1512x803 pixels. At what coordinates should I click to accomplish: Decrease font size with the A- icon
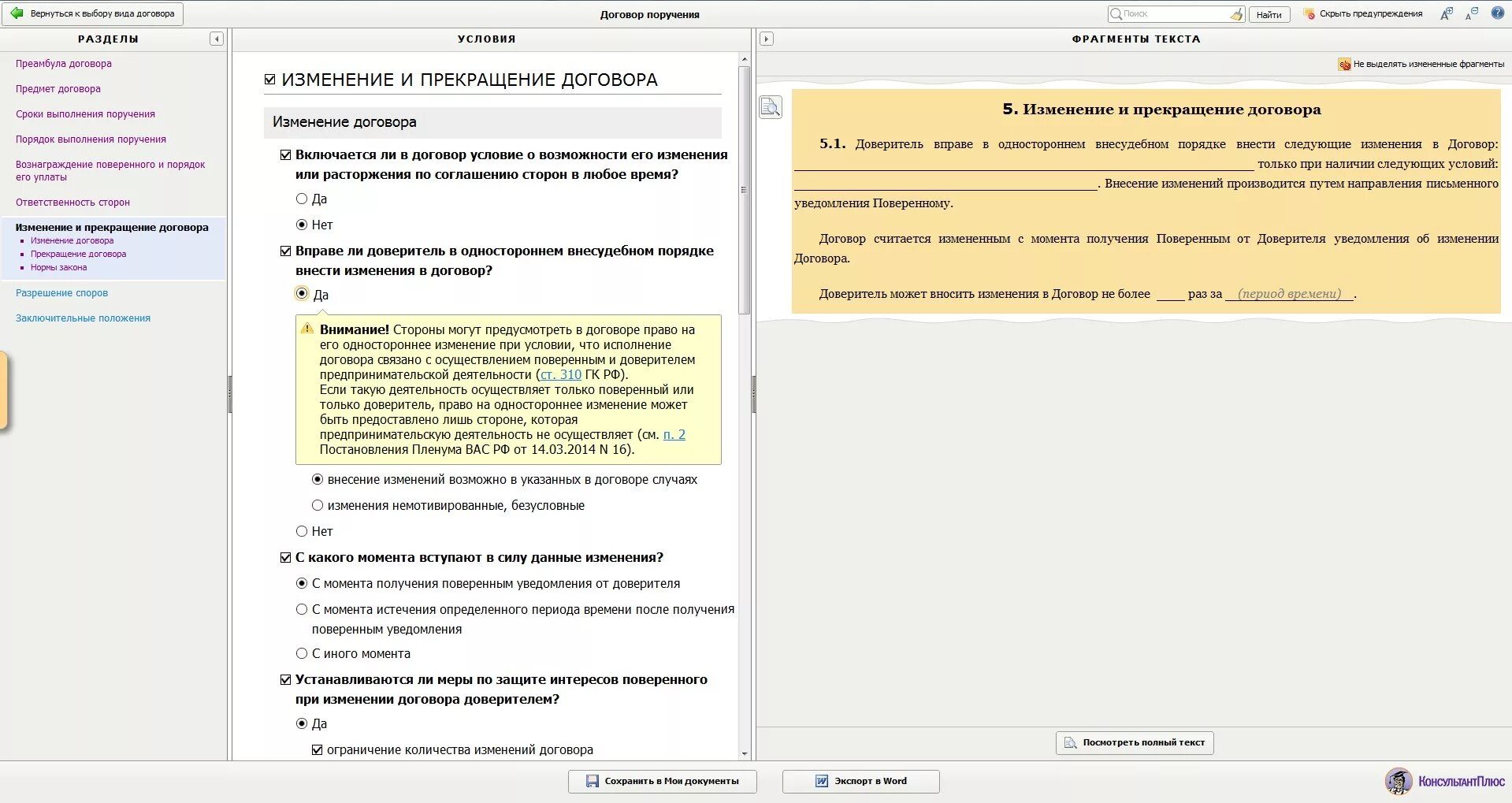click(x=1472, y=13)
